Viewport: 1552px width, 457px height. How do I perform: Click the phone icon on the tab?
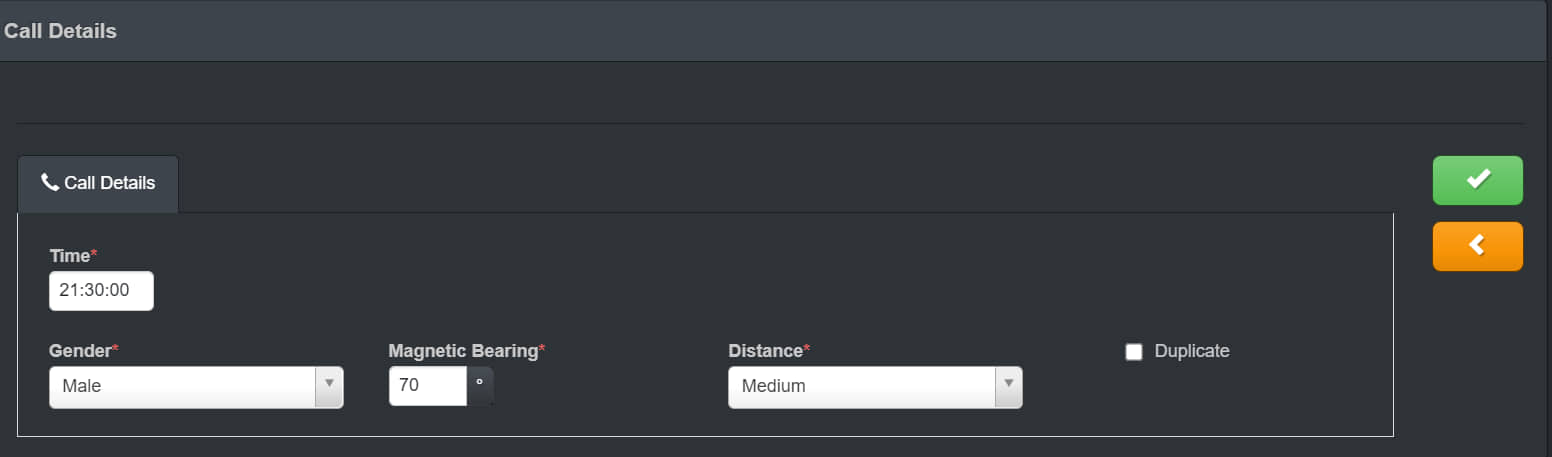[49, 182]
